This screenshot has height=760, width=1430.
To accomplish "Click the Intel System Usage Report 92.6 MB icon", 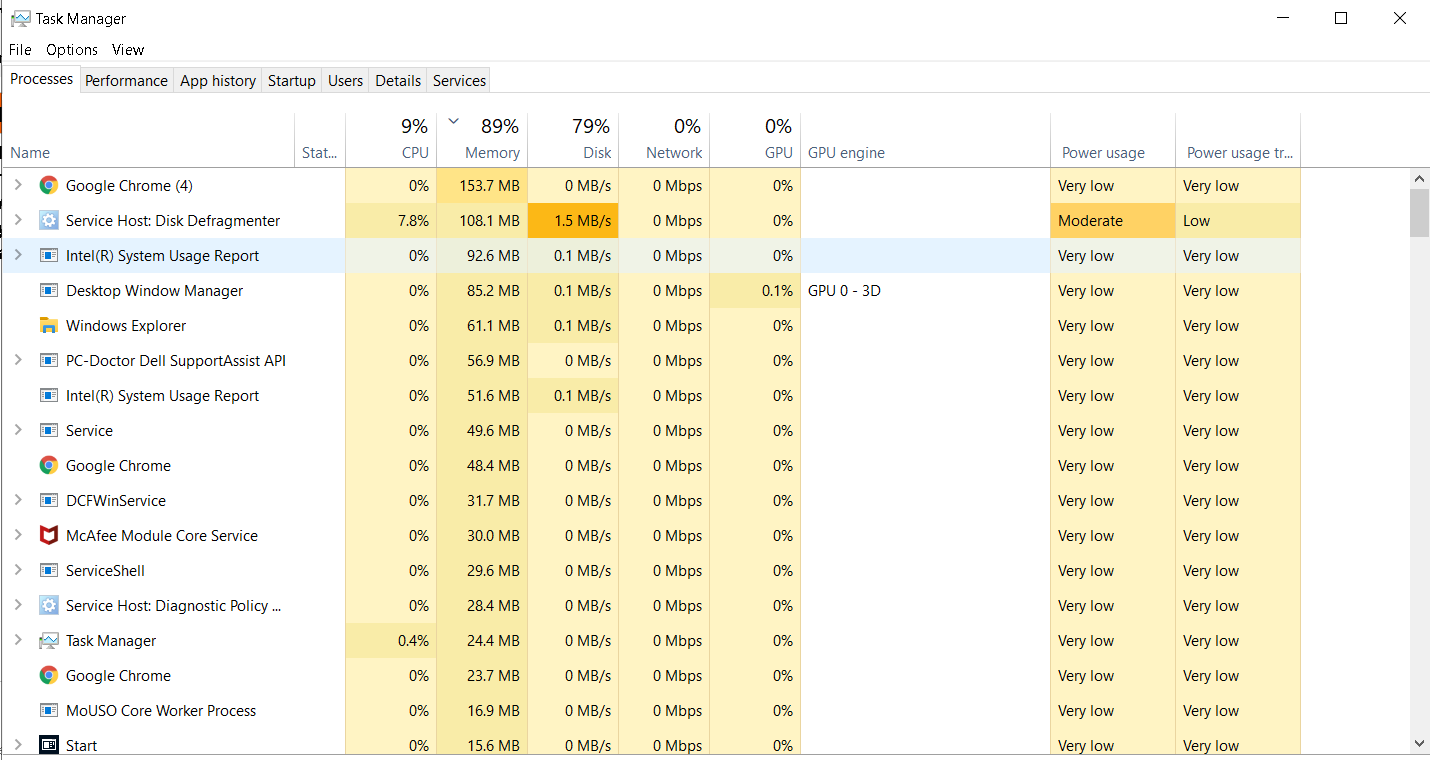I will point(48,255).
